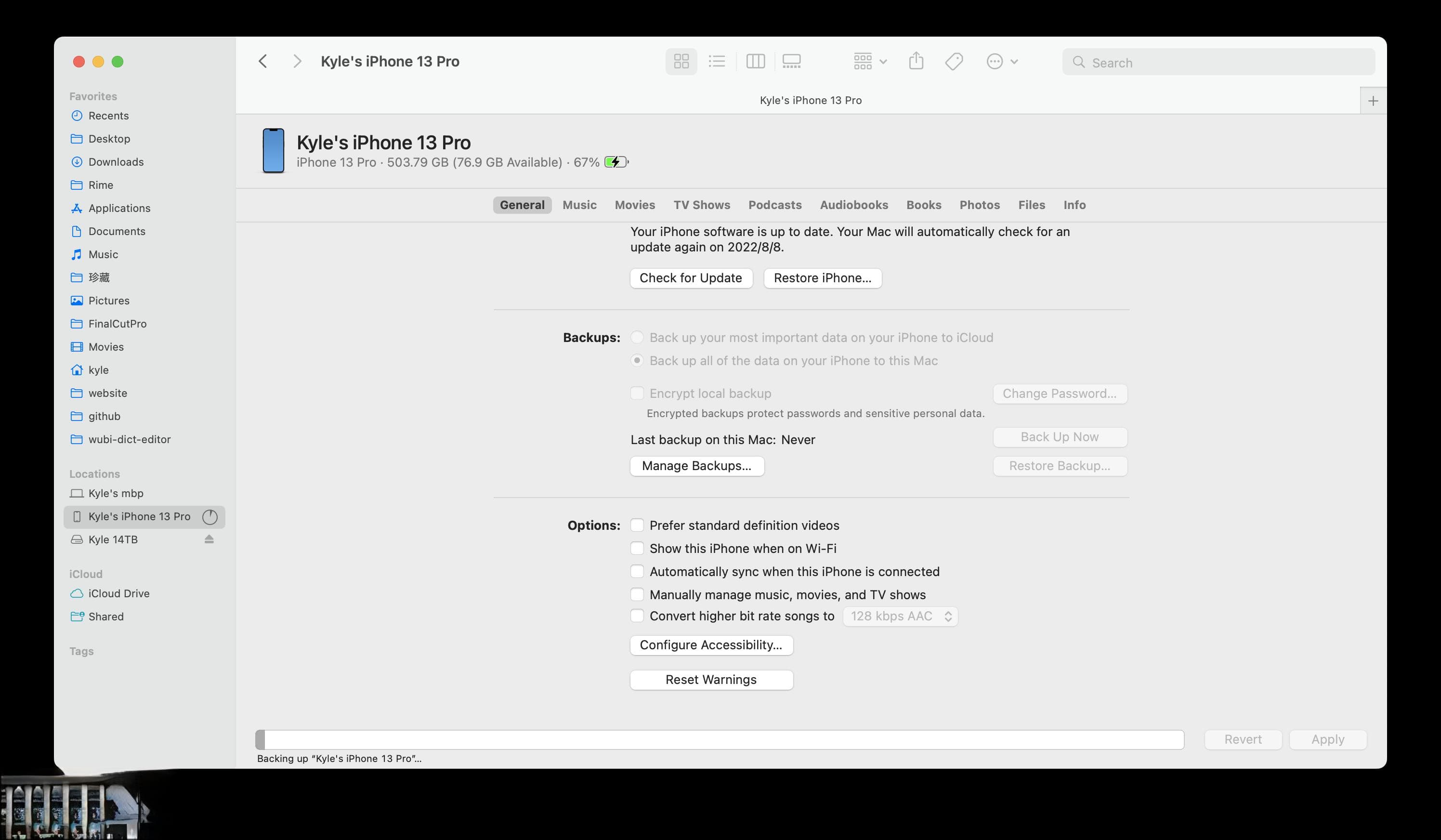The image size is (1441, 840).
Task: Click the iPhone device image
Action: (x=274, y=150)
